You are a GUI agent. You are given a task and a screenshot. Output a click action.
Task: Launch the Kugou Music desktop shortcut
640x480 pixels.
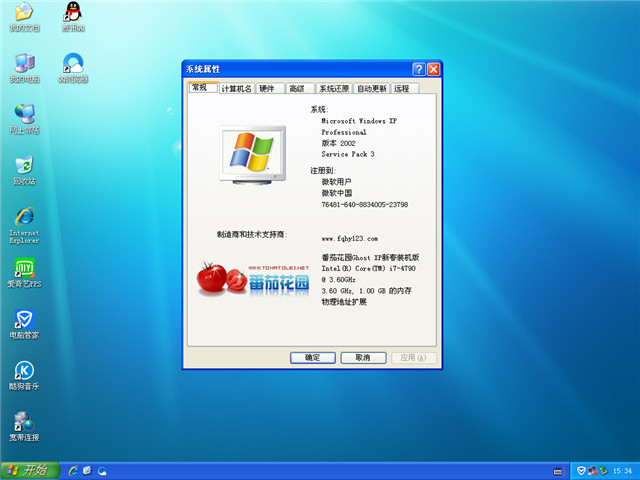coord(24,375)
